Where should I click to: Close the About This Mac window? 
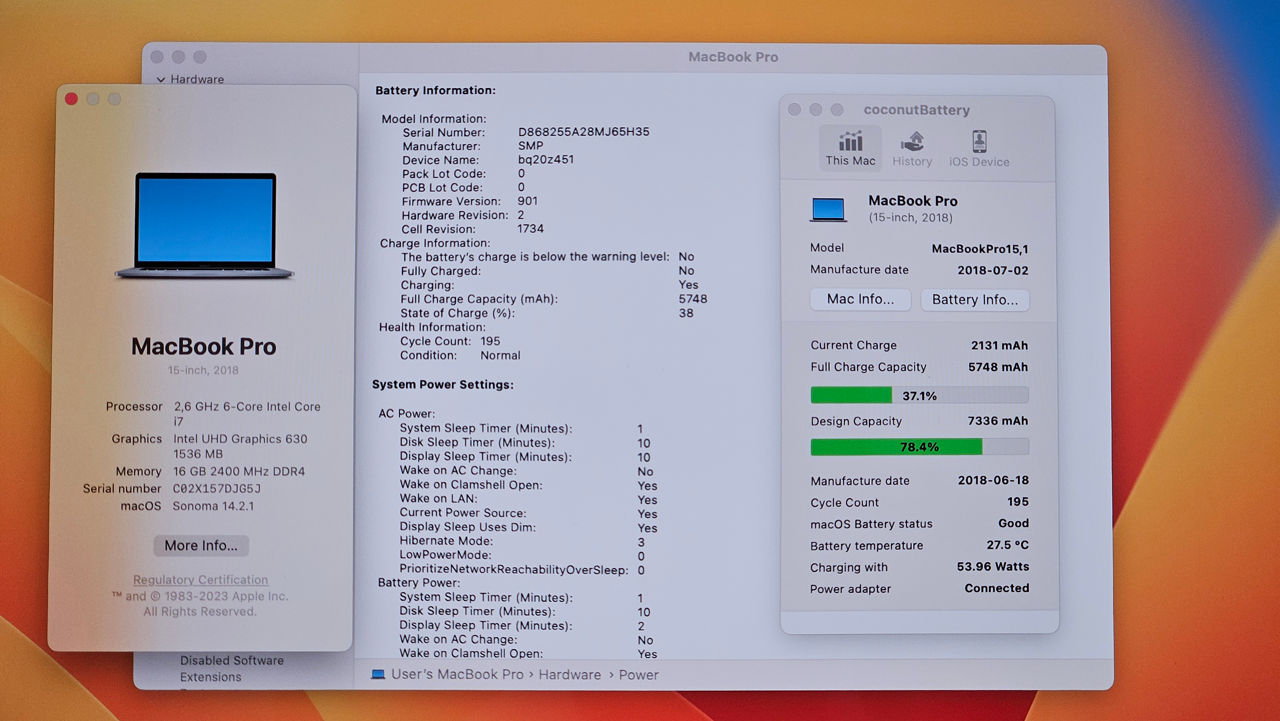(x=71, y=99)
